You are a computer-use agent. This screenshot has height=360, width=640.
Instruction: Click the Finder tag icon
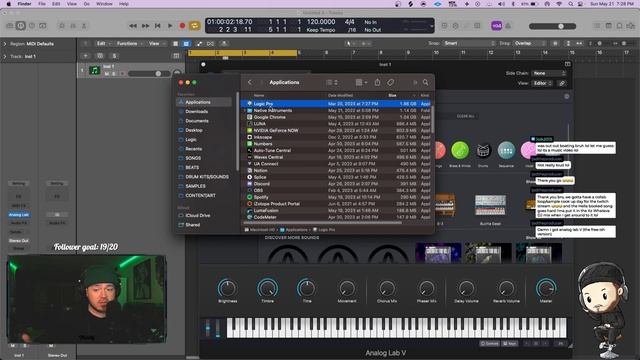[391, 82]
